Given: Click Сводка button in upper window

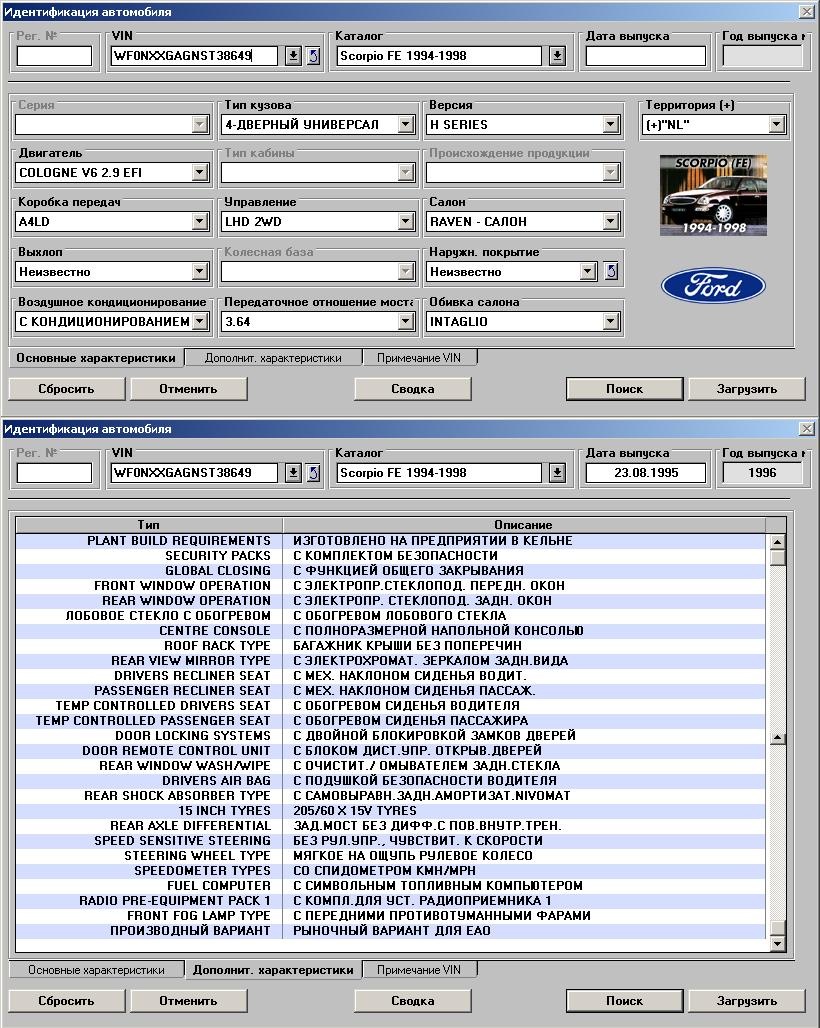Looking at the screenshot, I should (413, 389).
